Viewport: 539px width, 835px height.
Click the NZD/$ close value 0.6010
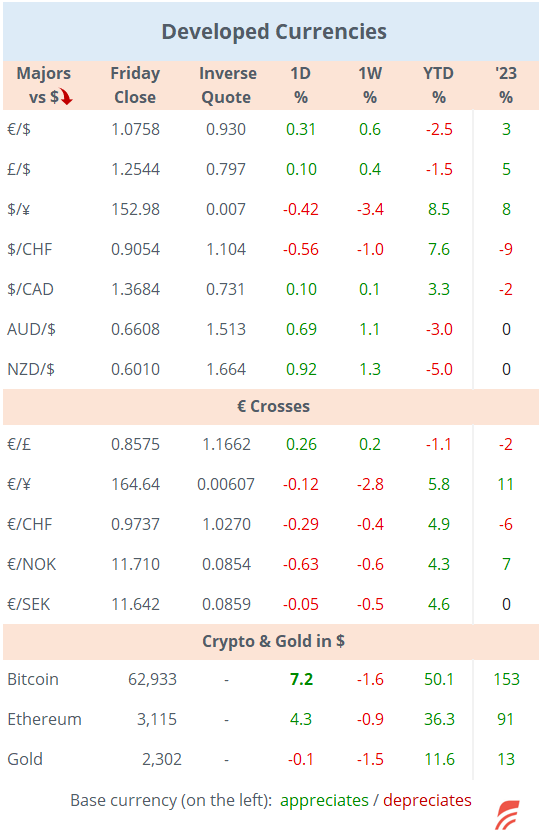(135, 369)
